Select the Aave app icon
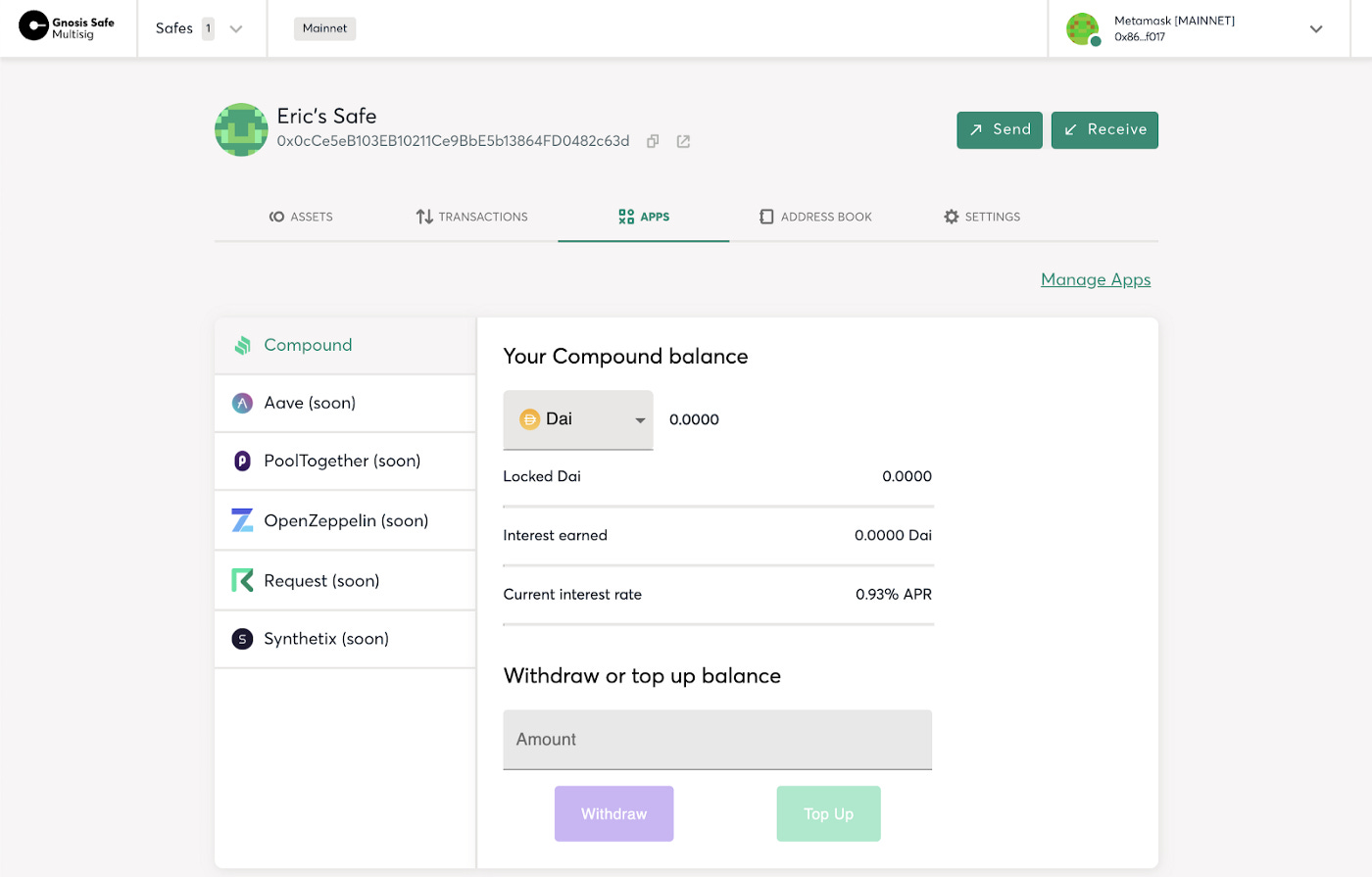This screenshot has width=1372, height=877. (x=242, y=403)
